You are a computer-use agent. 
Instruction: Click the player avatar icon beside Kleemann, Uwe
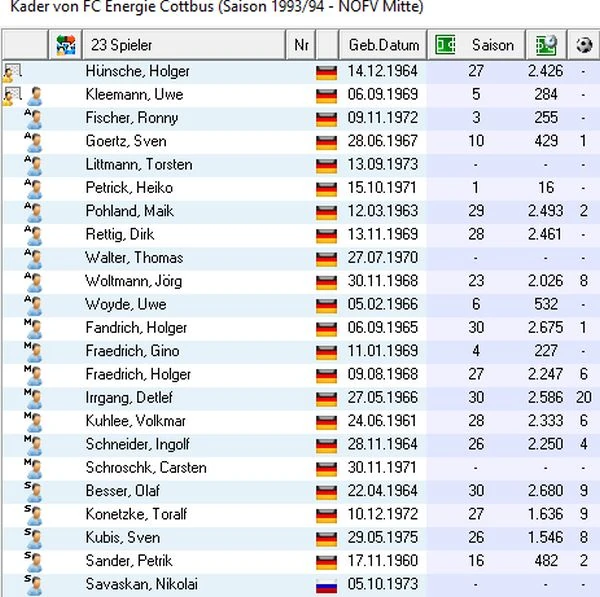(x=34, y=96)
